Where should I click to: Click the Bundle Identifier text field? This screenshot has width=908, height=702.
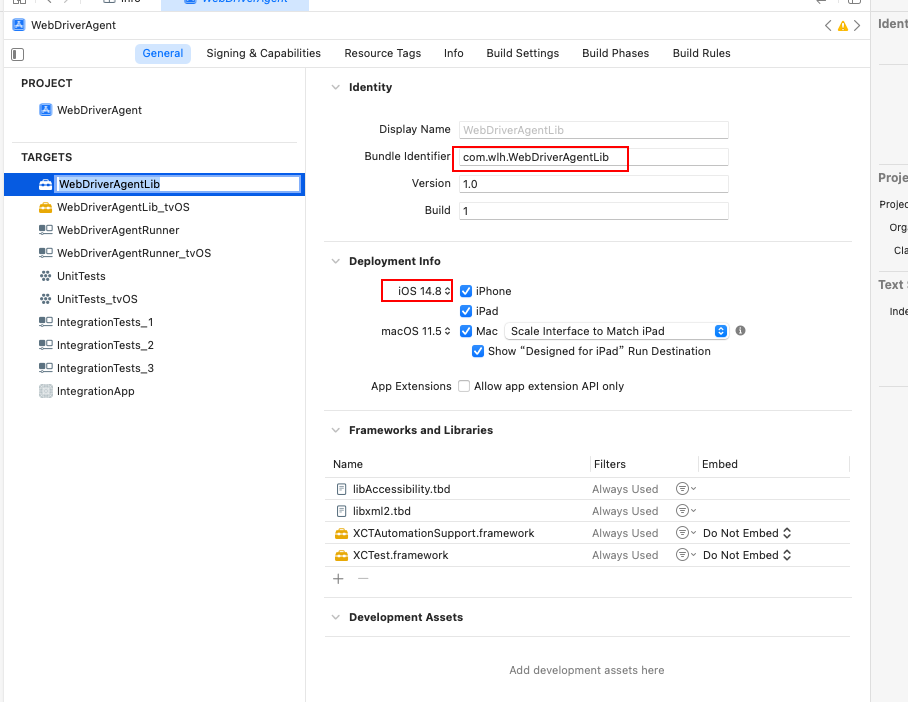594,157
